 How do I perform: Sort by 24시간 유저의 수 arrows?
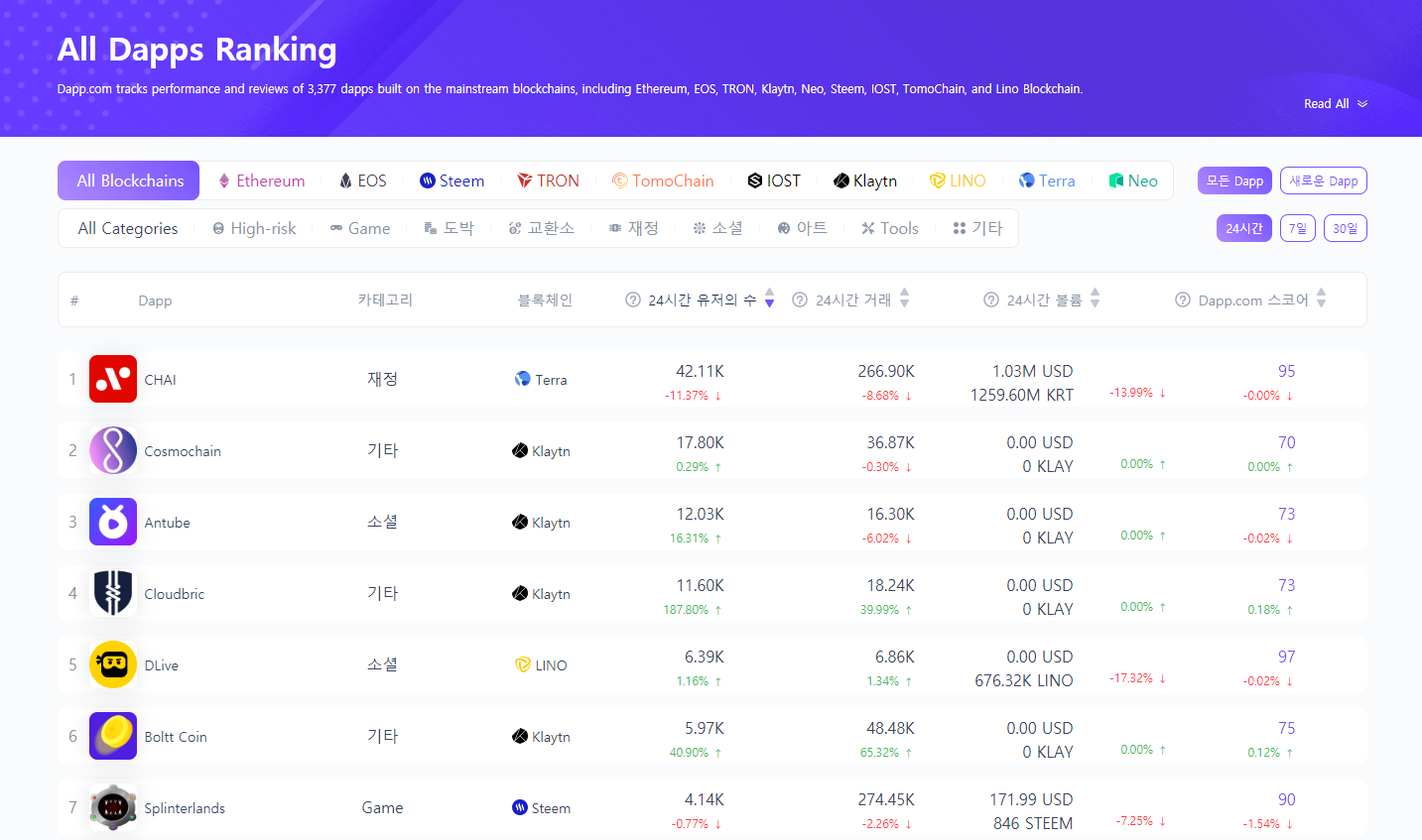[x=769, y=299]
